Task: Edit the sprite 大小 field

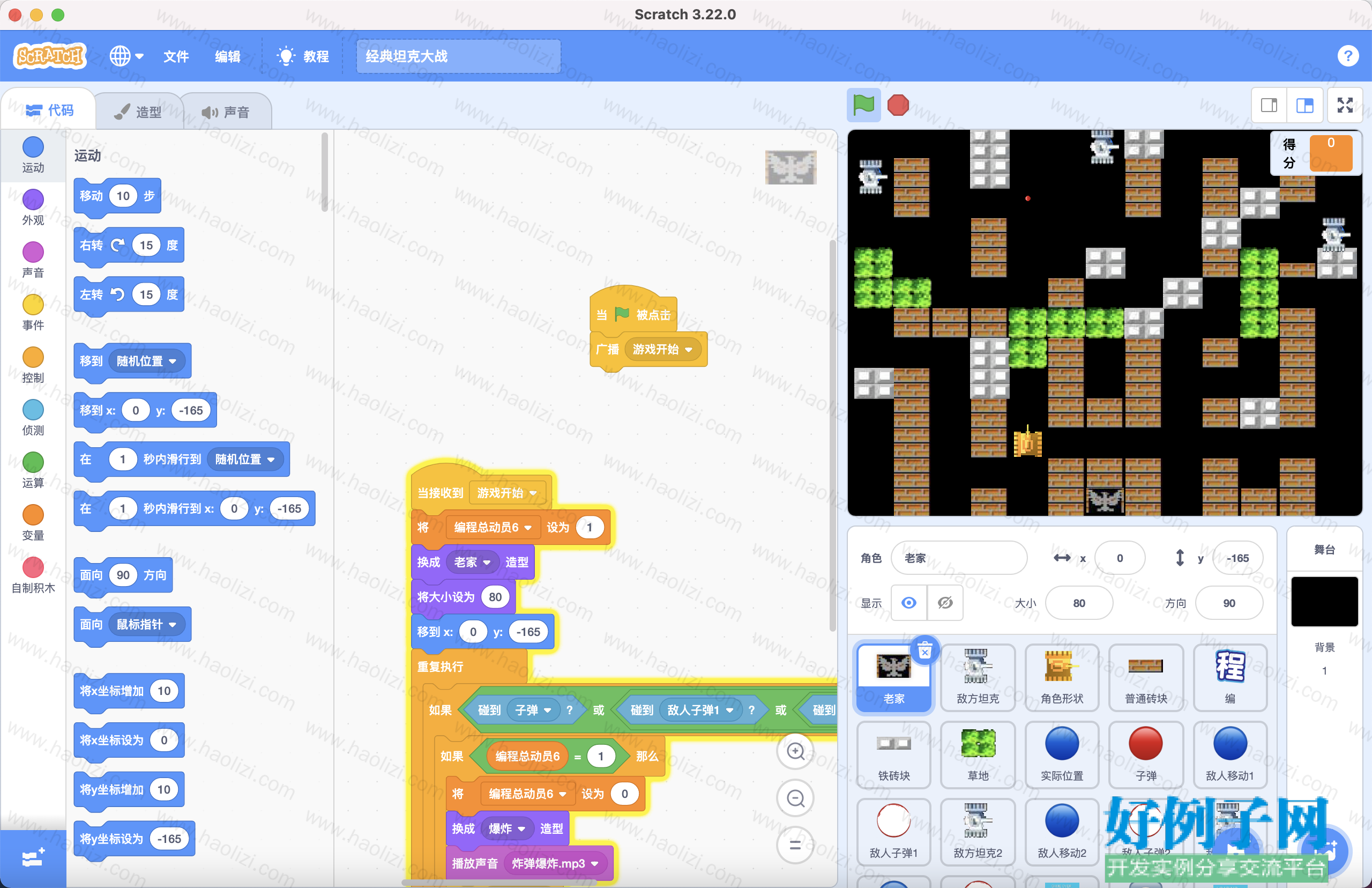Action: tap(1079, 603)
